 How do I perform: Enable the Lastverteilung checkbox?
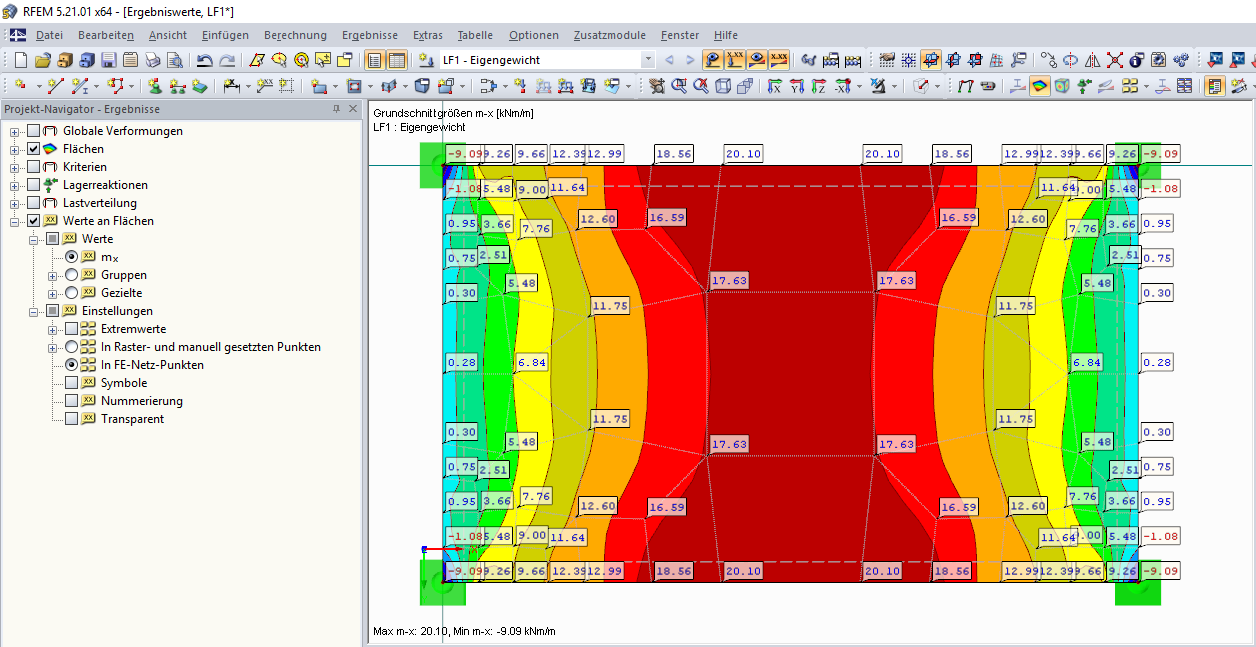pyautogui.click(x=33, y=203)
